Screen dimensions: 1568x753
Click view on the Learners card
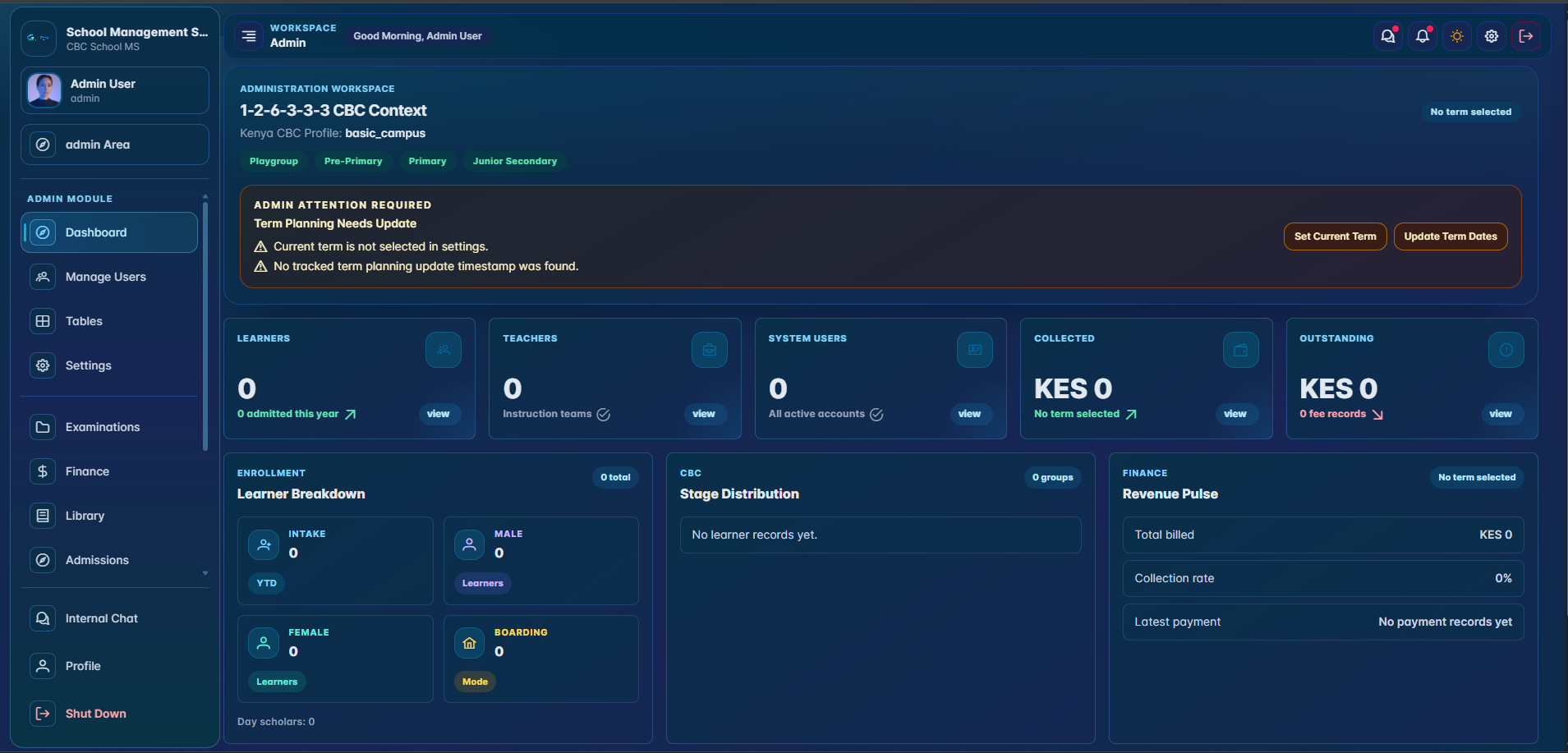439,414
